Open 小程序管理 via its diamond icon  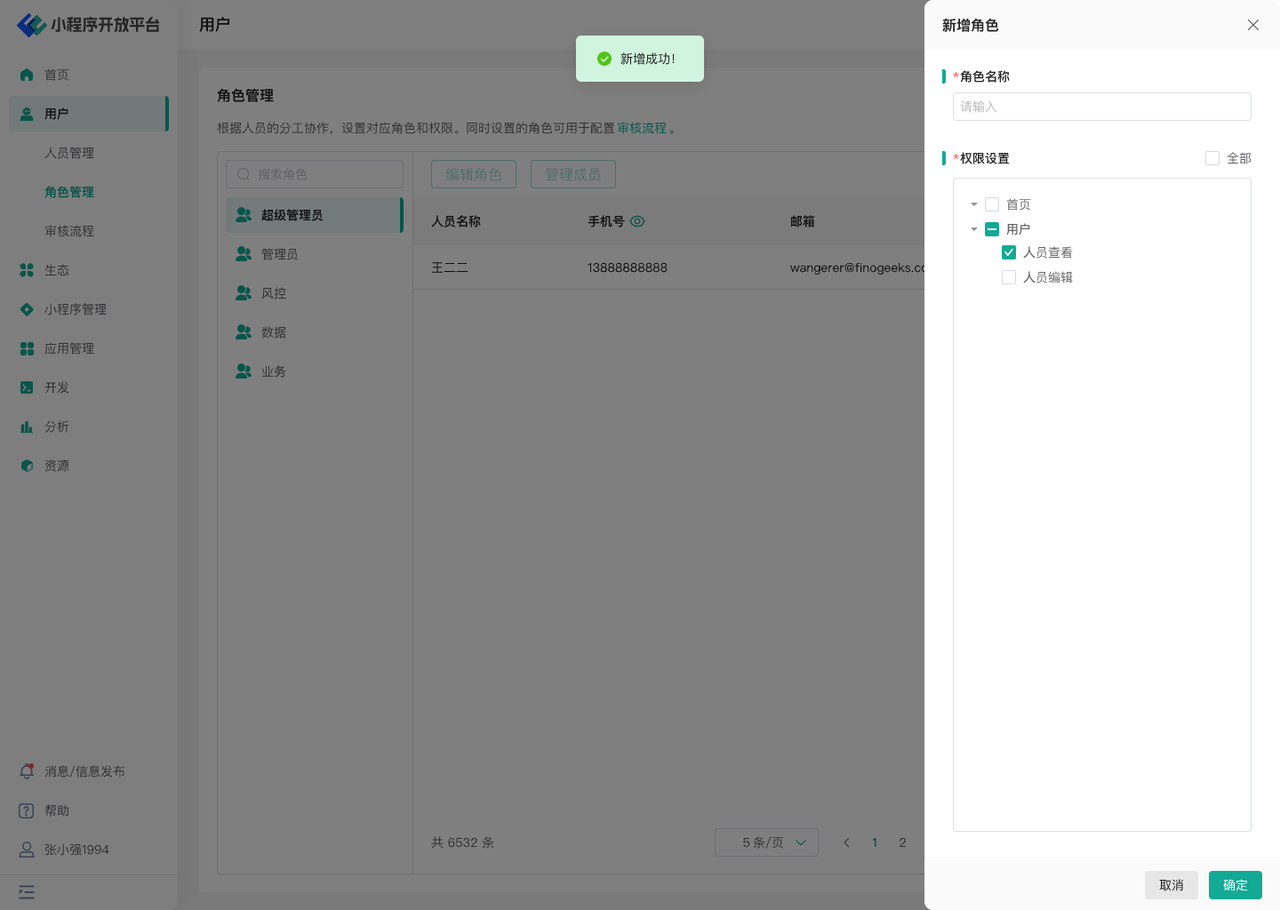click(x=27, y=310)
